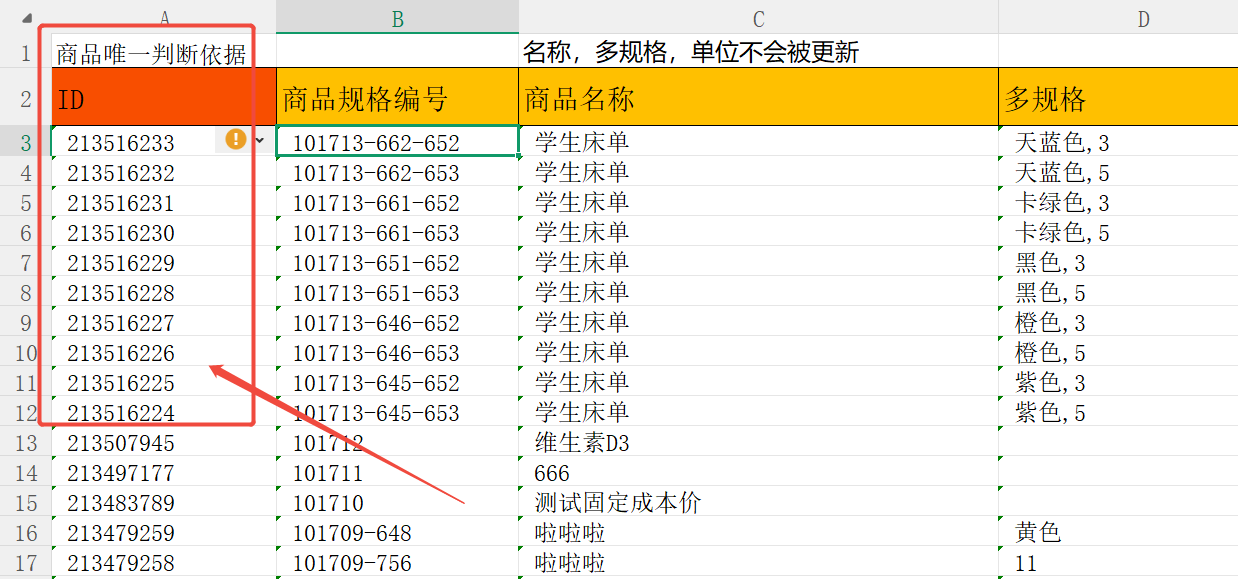The height and width of the screenshot is (579, 1238).
Task: Click product name '666'
Action: [x=552, y=473]
